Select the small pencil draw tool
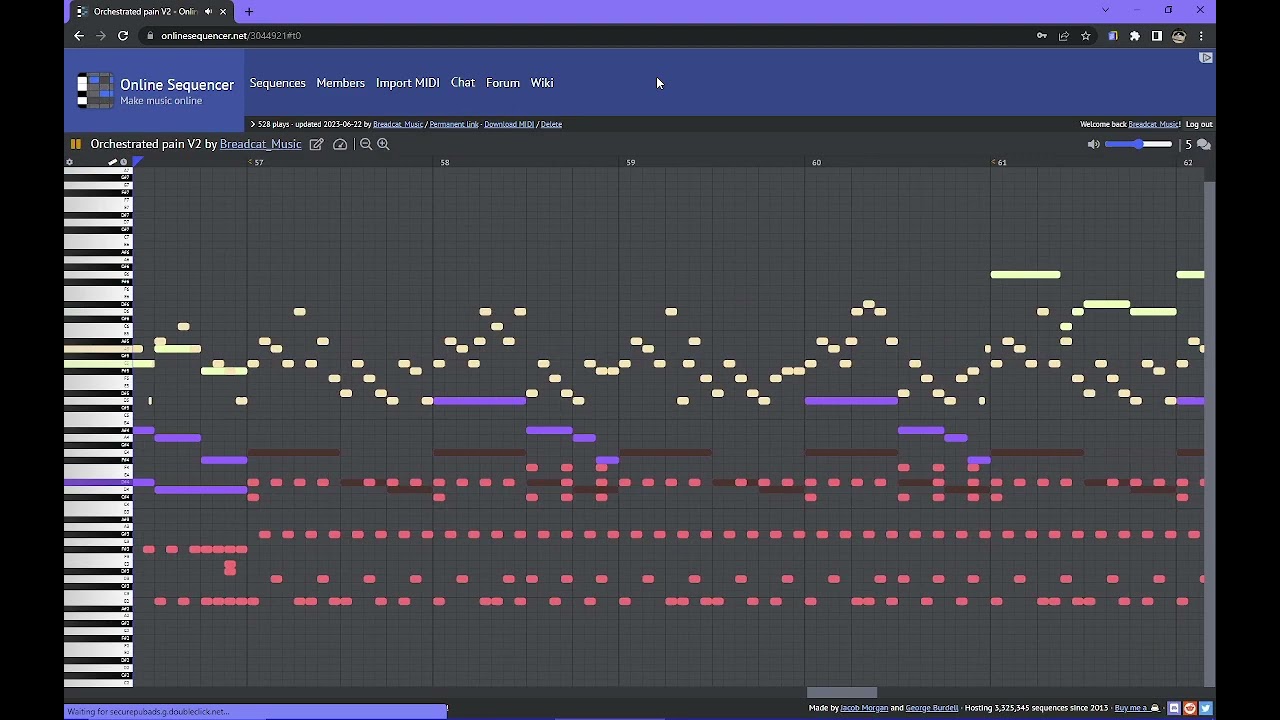Viewport: 1280px width, 720px height. pyautogui.click(x=113, y=162)
